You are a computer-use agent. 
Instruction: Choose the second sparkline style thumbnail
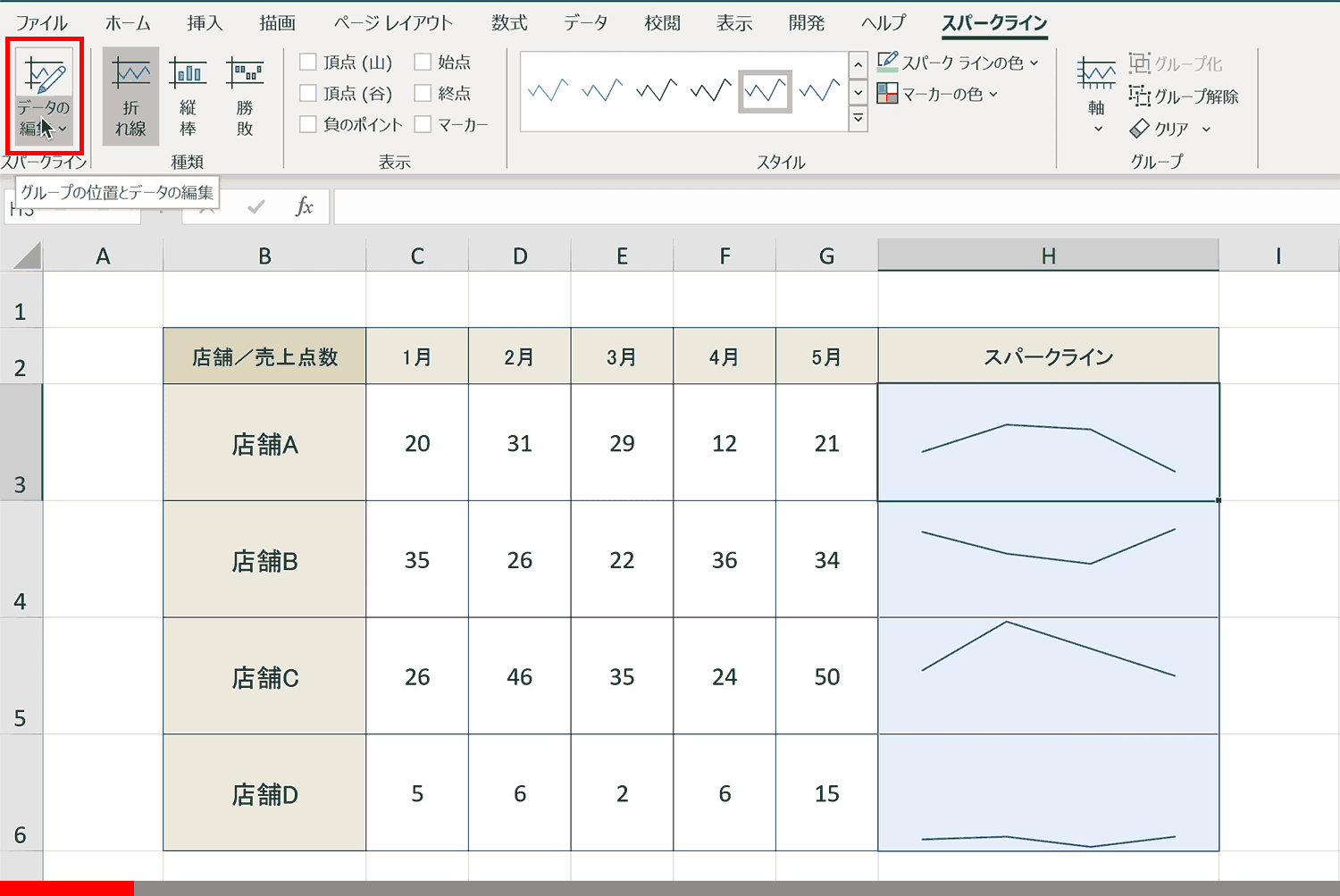(x=602, y=91)
